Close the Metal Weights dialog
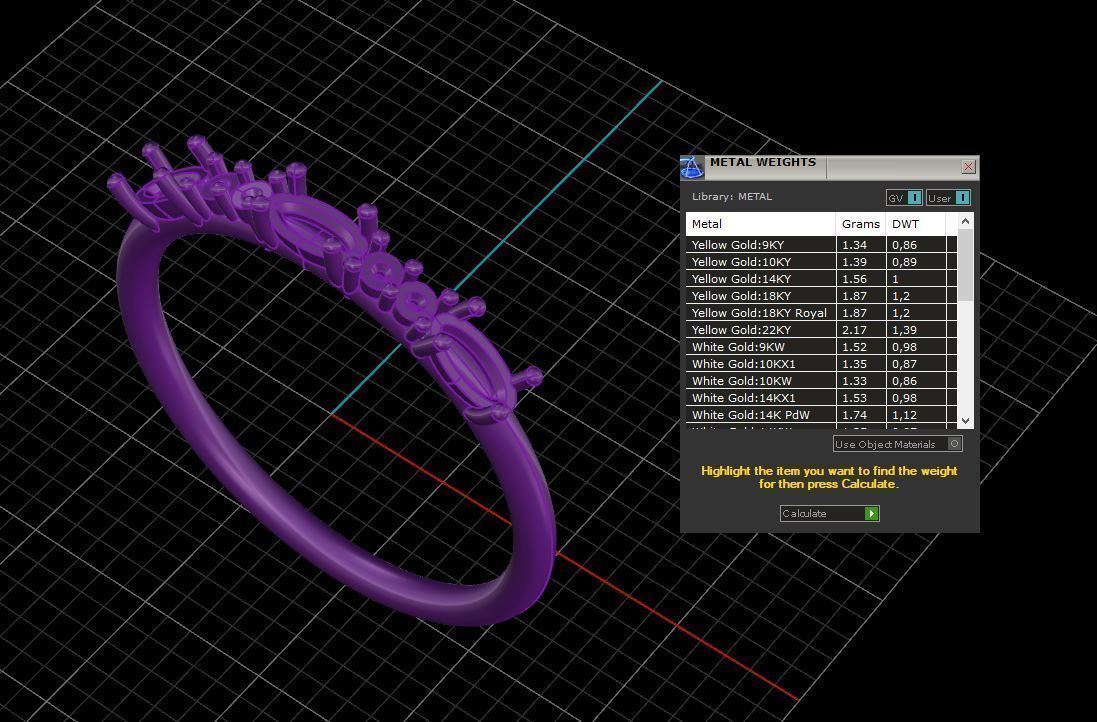 [x=968, y=167]
